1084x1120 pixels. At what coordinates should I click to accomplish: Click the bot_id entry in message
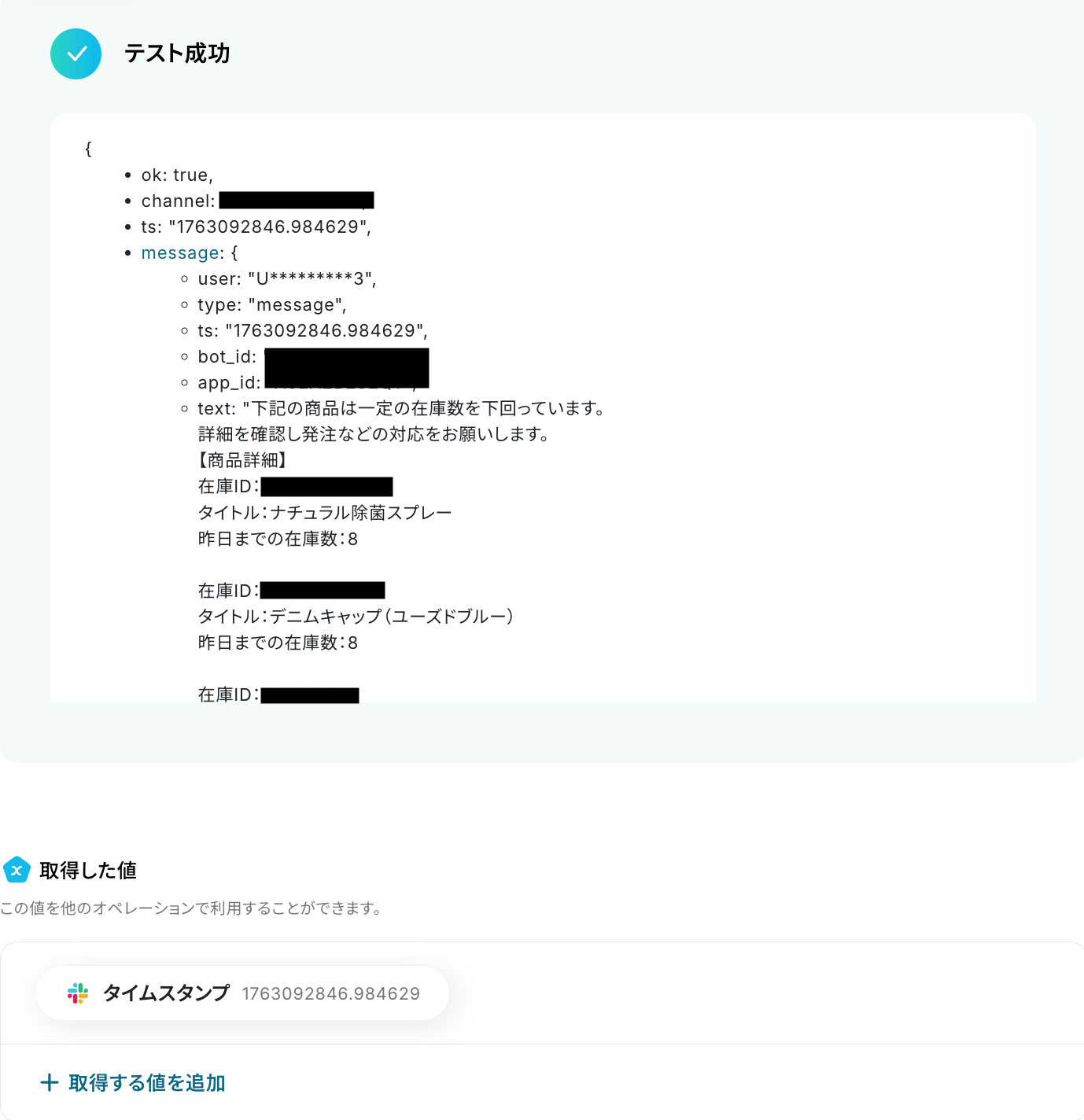click(x=313, y=357)
